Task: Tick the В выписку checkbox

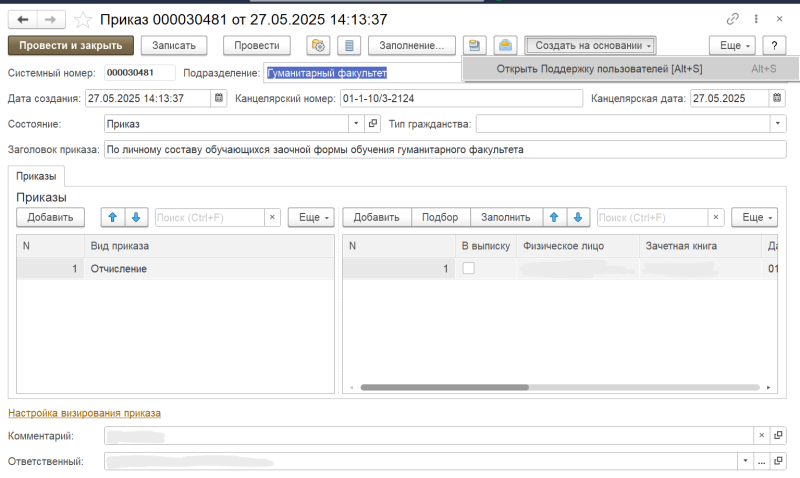Action: click(x=468, y=268)
